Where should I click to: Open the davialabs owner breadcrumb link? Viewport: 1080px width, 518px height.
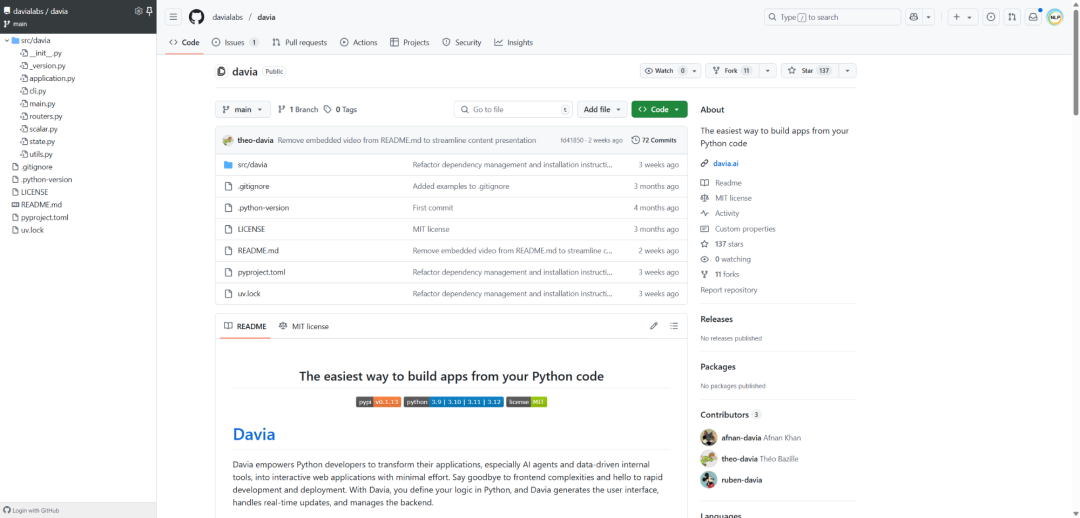(x=228, y=17)
